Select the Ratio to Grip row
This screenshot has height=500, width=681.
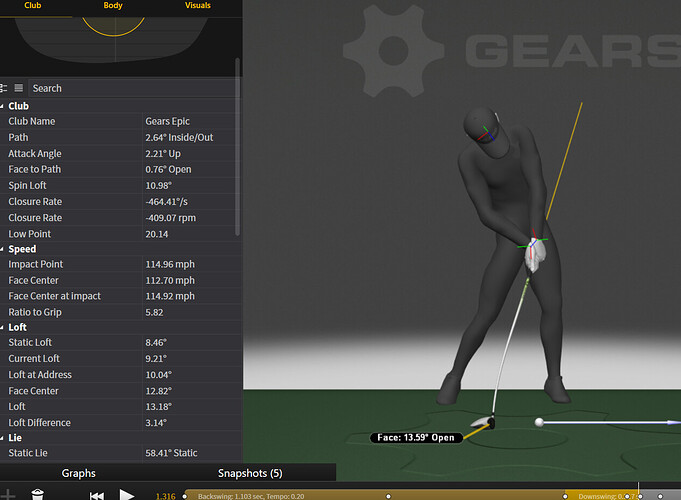coord(119,312)
